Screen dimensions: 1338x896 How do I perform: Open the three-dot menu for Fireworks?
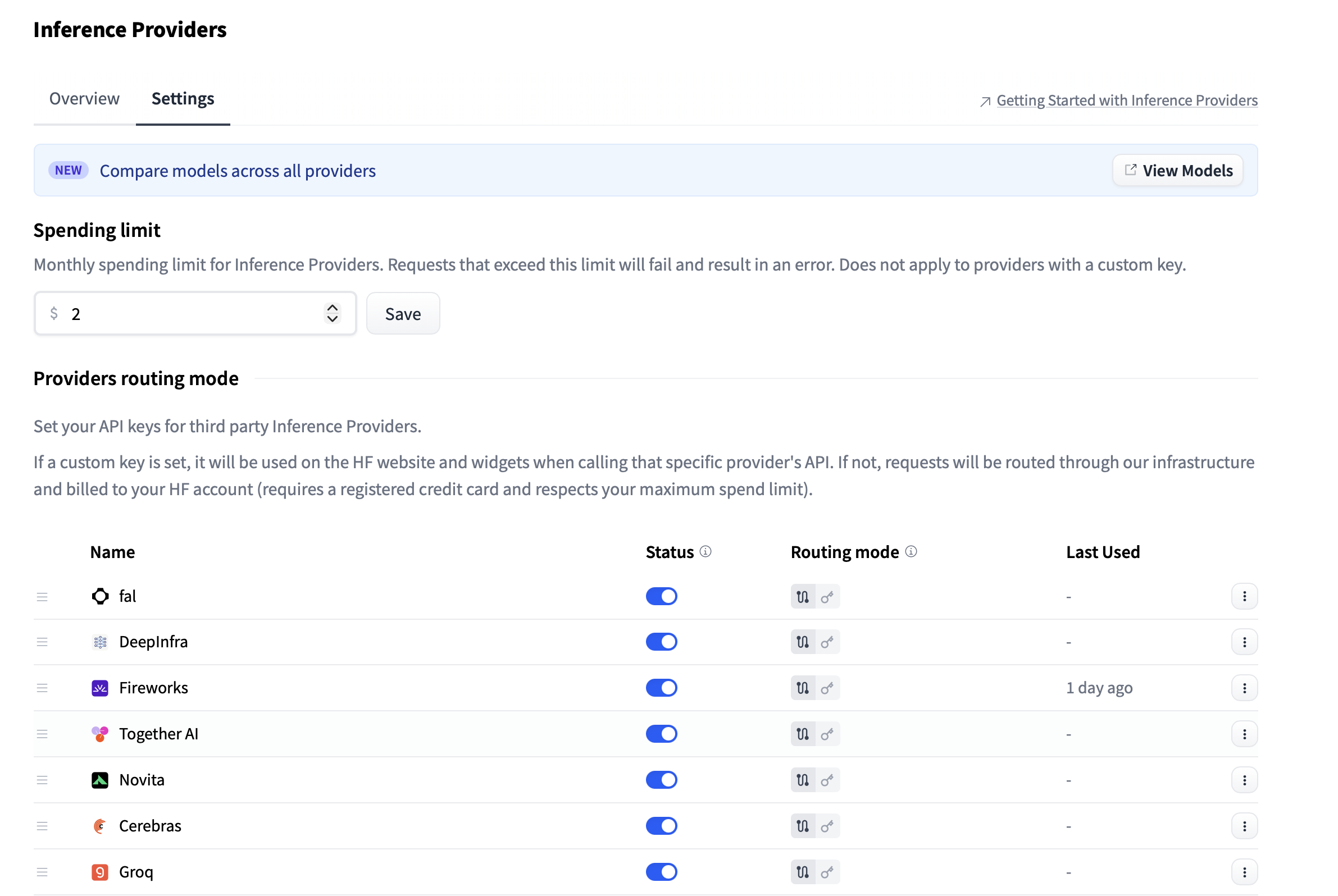[1244, 688]
